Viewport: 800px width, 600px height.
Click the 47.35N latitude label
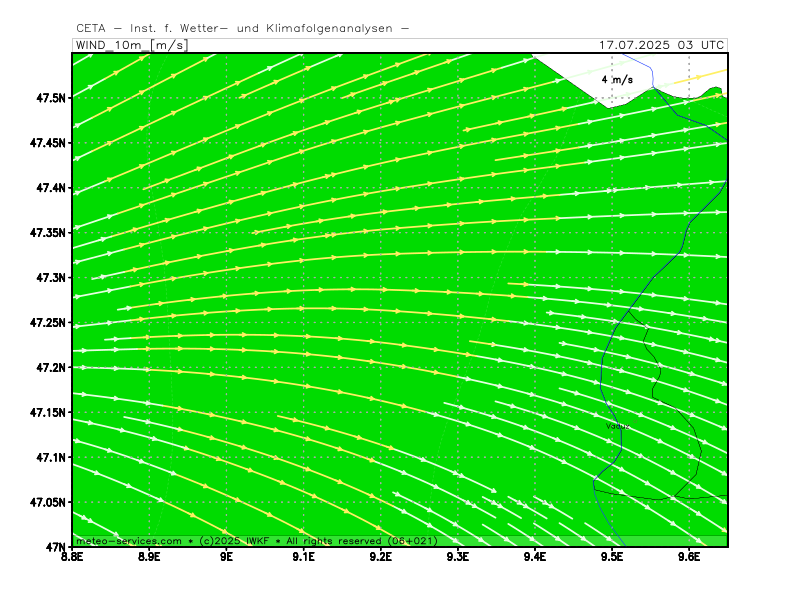pos(48,233)
